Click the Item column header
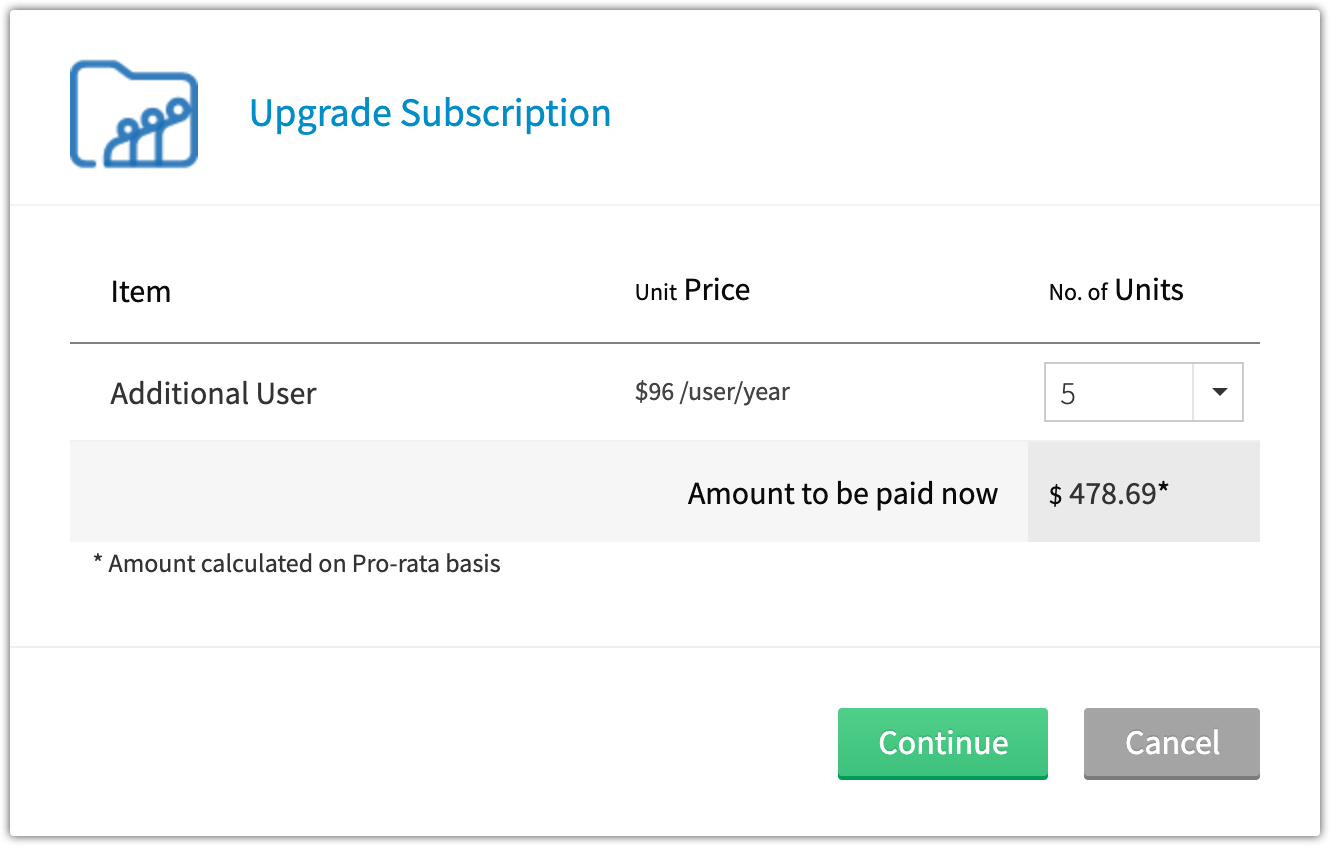This screenshot has height=846, width=1330. click(x=141, y=292)
